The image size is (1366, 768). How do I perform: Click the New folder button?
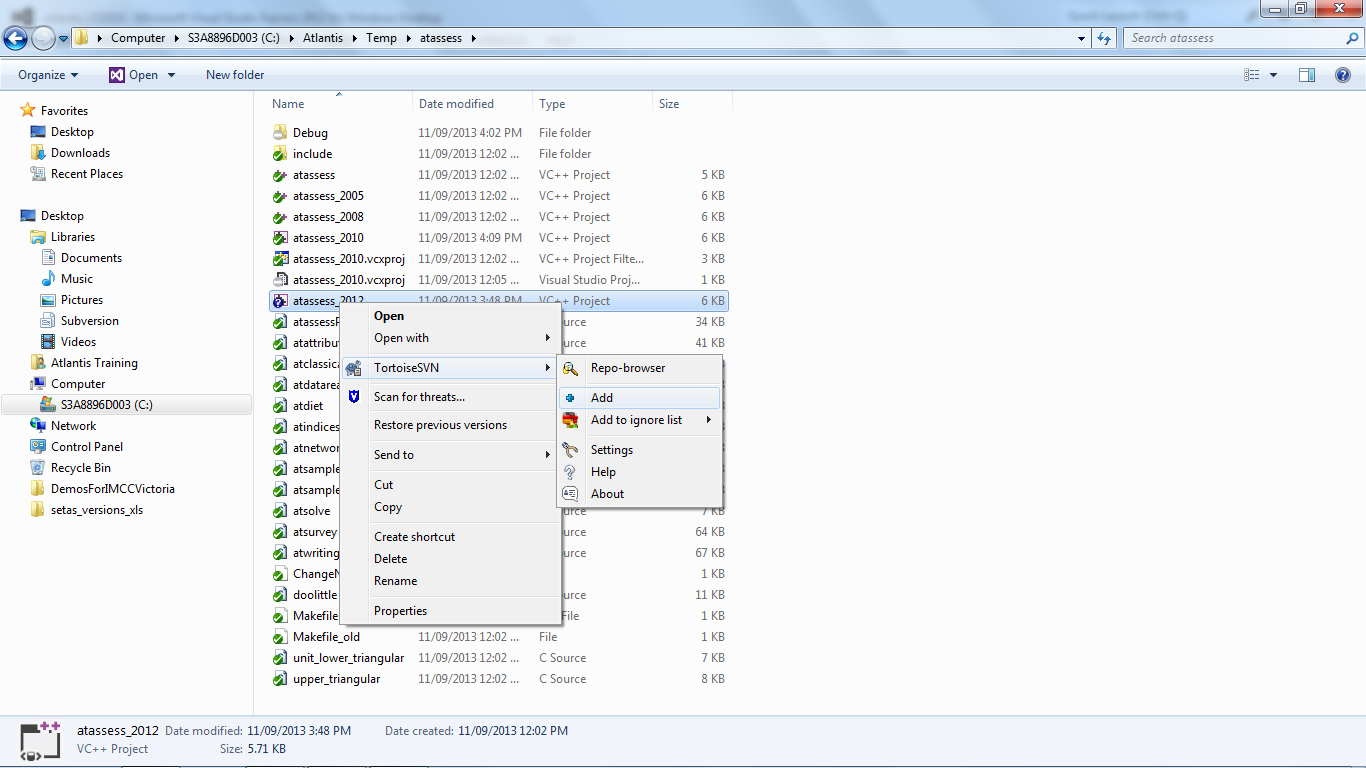click(235, 75)
